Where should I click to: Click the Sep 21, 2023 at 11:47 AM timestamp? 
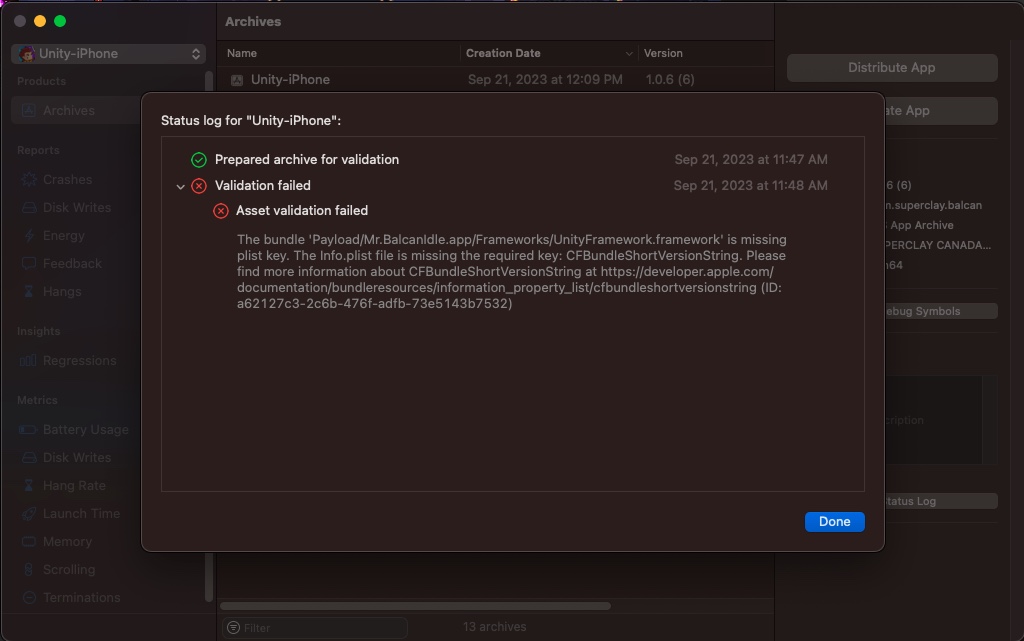click(x=750, y=160)
